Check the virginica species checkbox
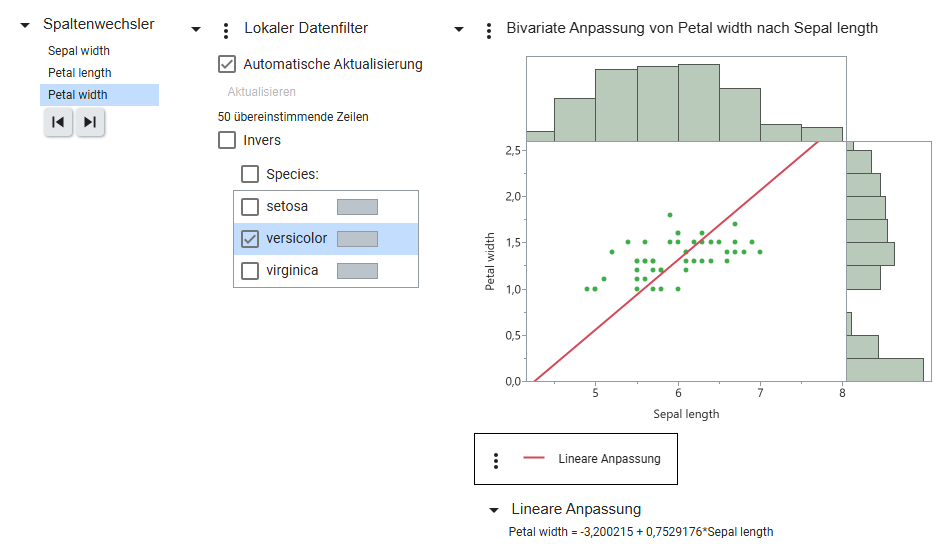 click(x=250, y=271)
